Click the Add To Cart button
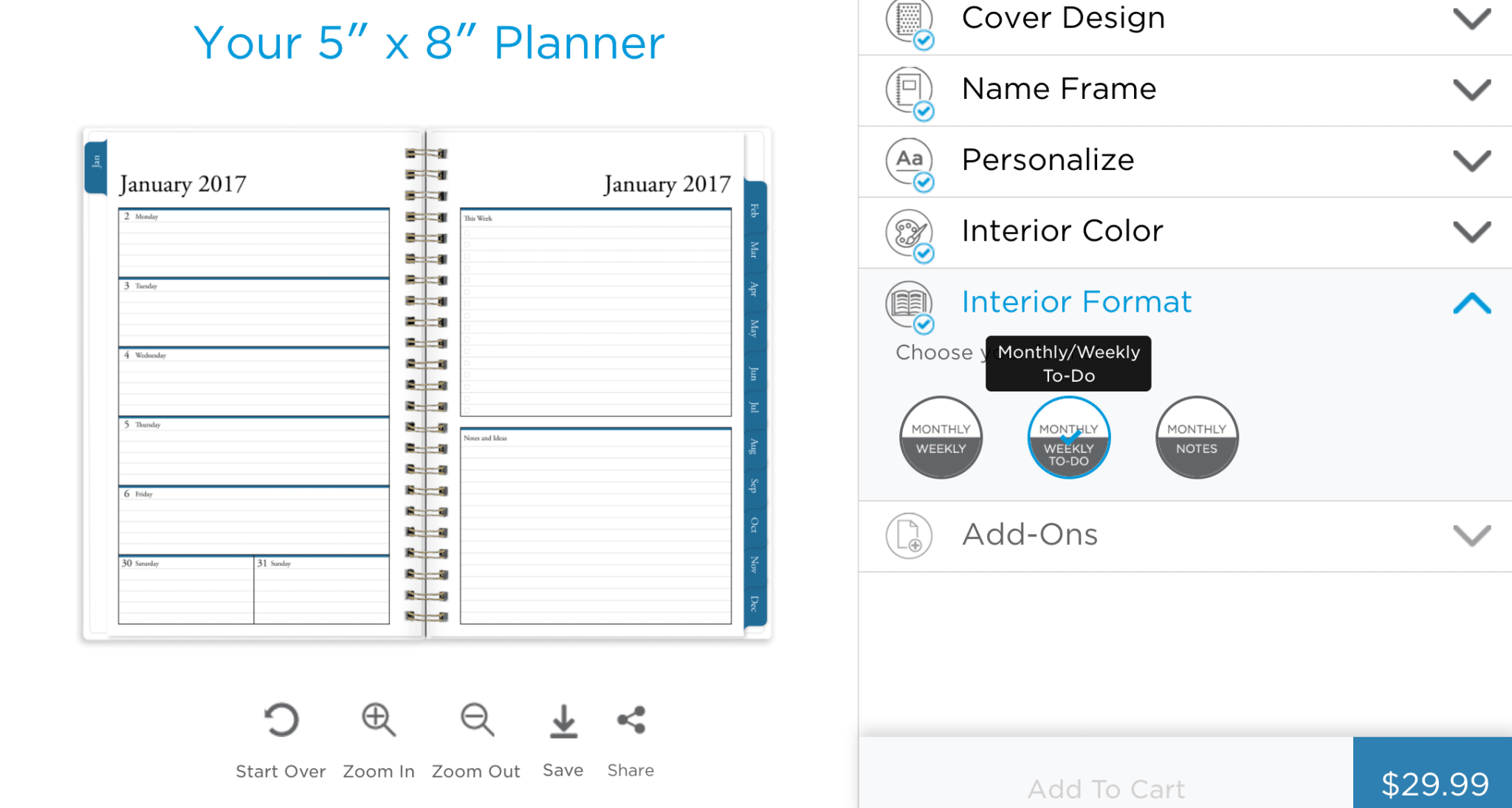This screenshot has height=808, width=1512. (1106, 787)
